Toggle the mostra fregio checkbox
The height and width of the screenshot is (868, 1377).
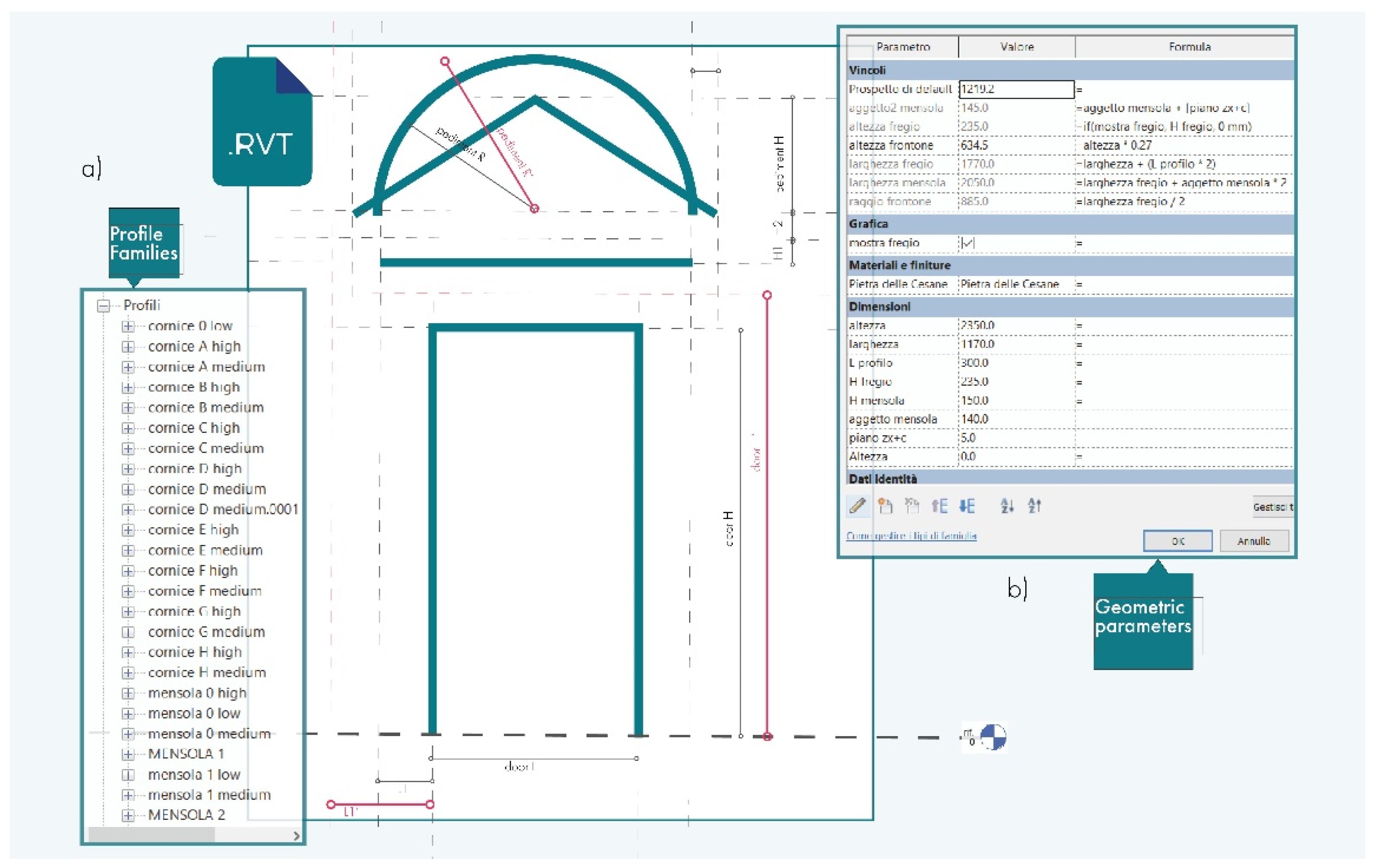(x=968, y=243)
